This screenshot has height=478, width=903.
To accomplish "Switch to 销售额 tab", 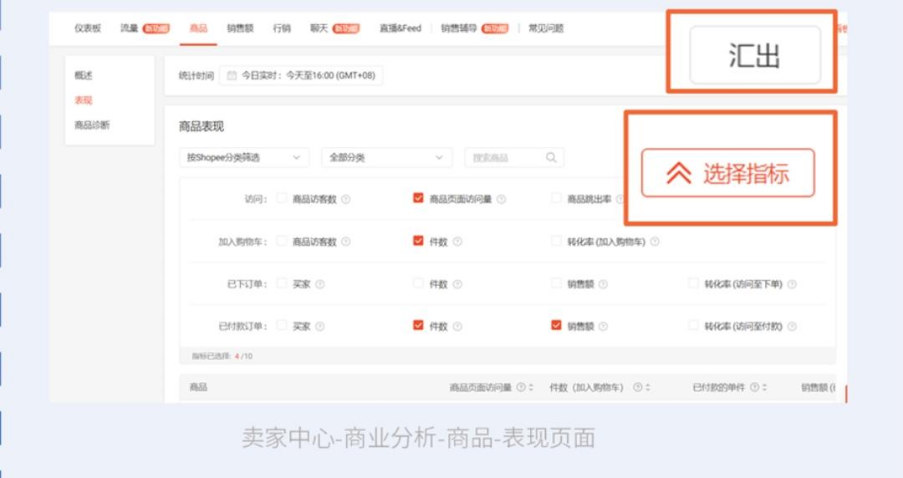I will coord(240,28).
